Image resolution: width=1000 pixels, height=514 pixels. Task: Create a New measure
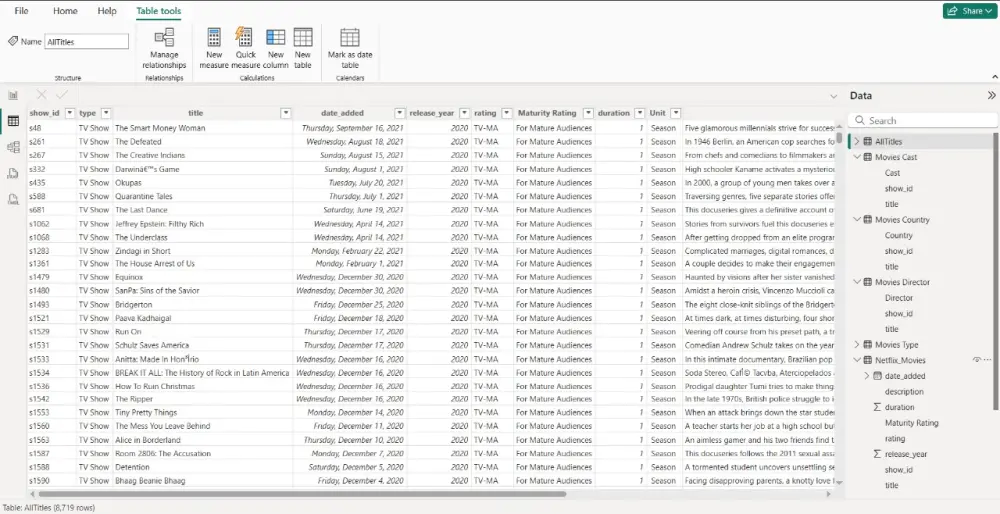pyautogui.click(x=214, y=48)
